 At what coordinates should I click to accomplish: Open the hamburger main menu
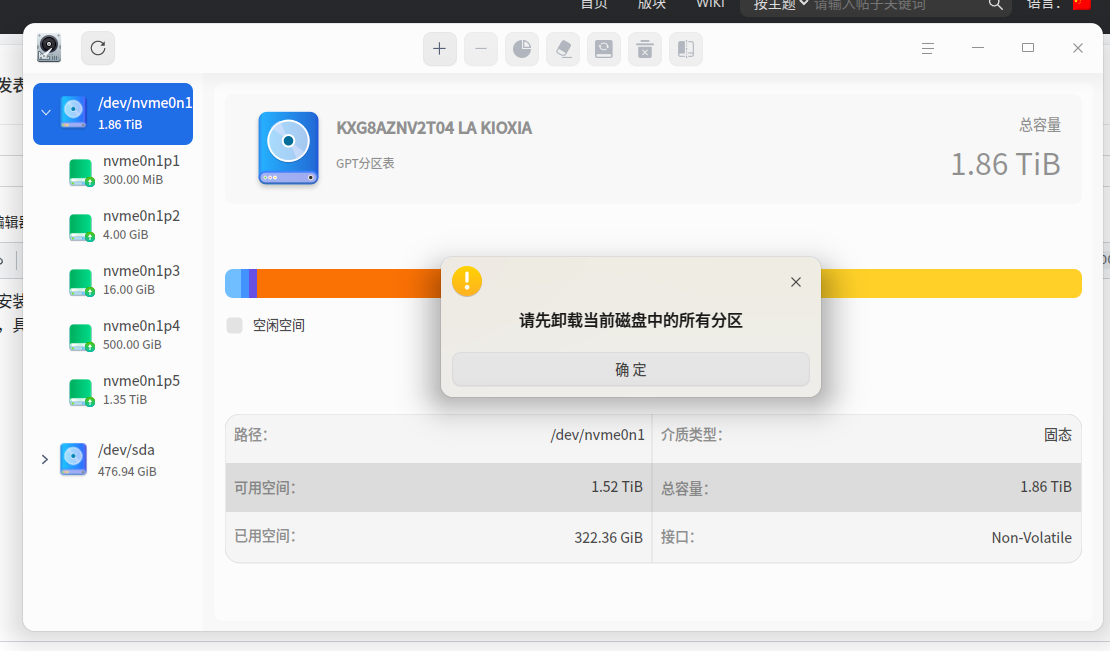[928, 48]
